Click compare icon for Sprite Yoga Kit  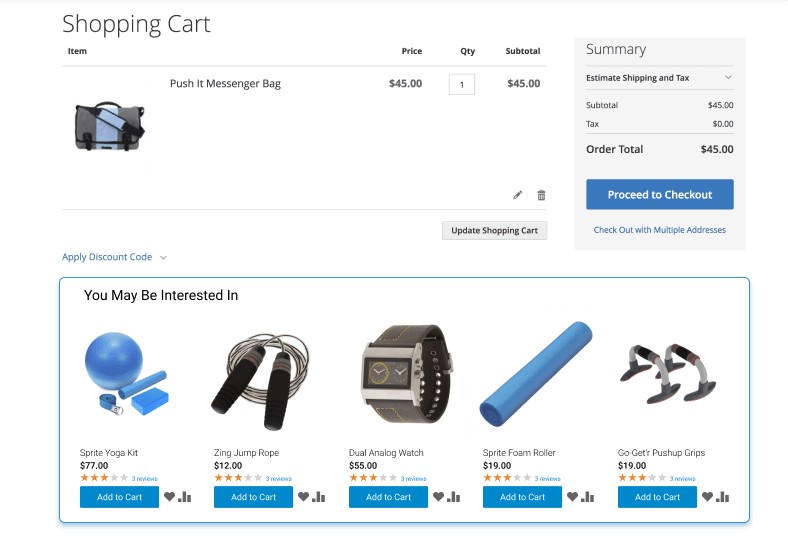[184, 497]
